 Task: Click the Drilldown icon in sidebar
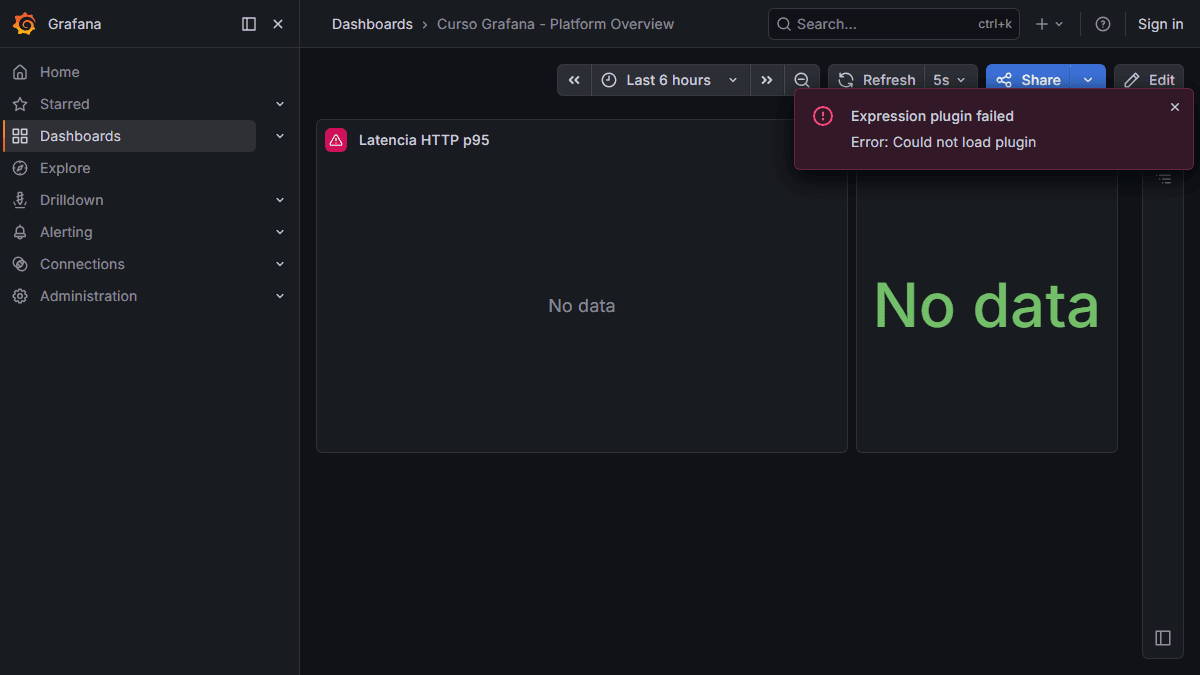click(x=20, y=200)
